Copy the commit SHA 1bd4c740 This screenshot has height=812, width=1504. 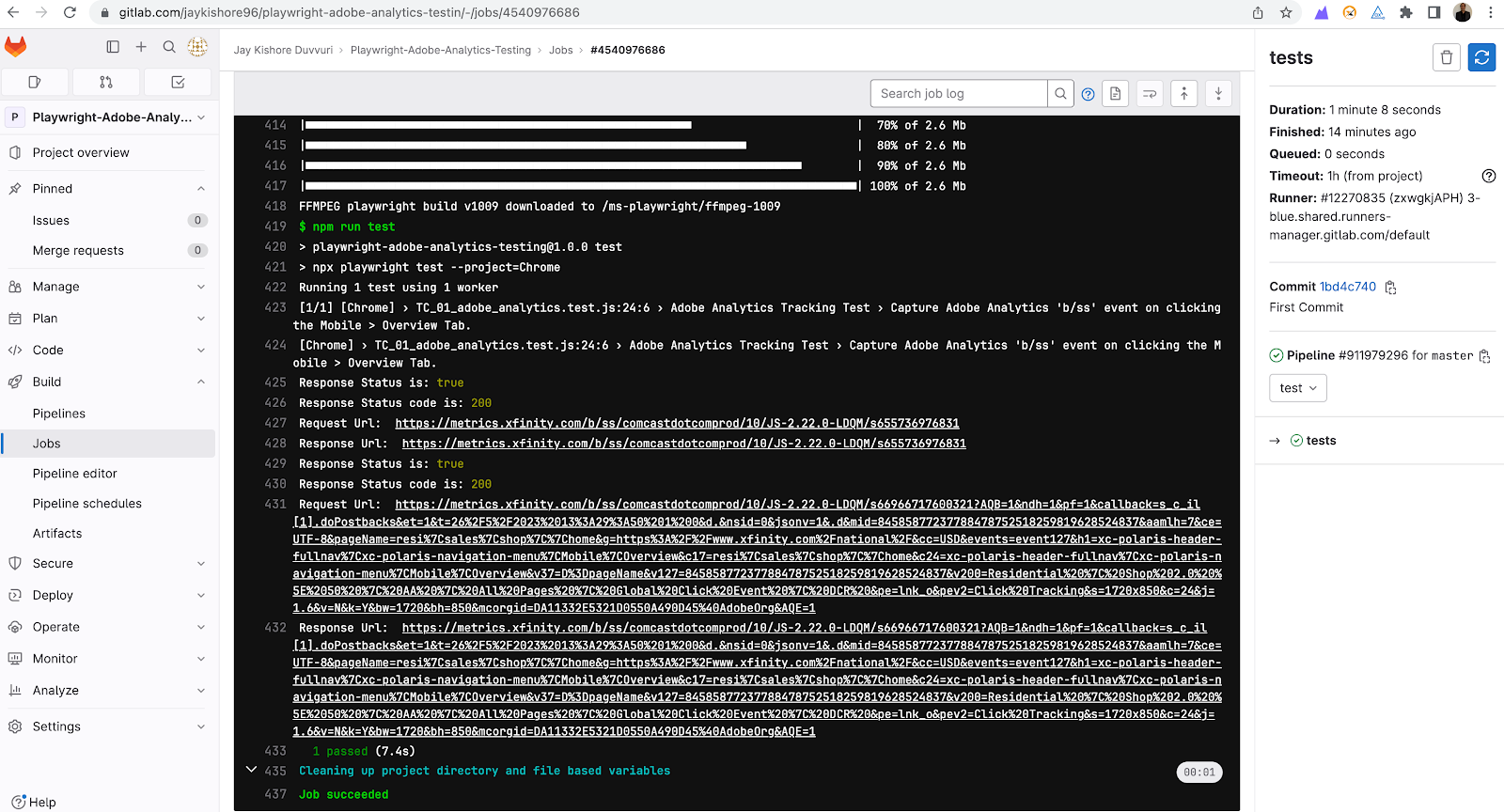click(1391, 288)
